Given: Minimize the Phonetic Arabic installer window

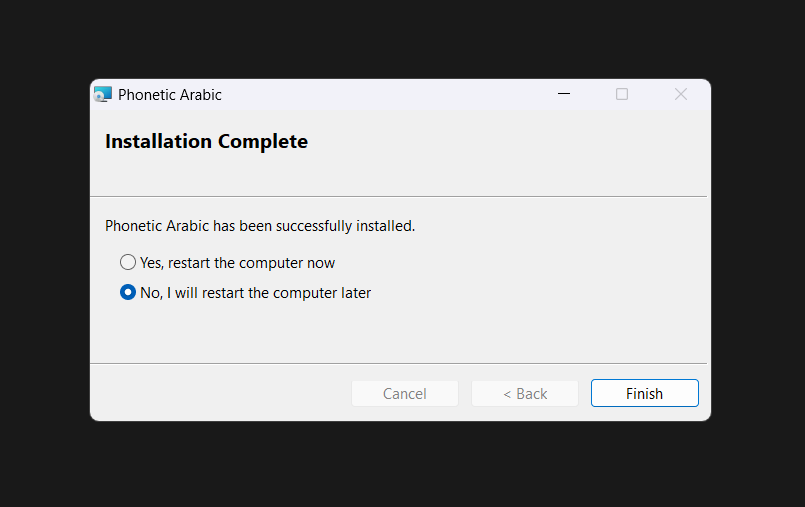Looking at the screenshot, I should [x=564, y=94].
